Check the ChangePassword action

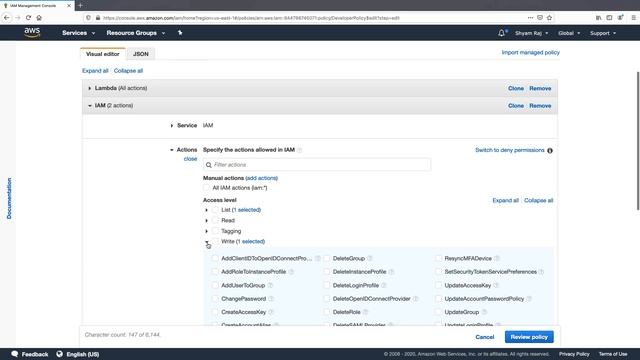pos(215,299)
